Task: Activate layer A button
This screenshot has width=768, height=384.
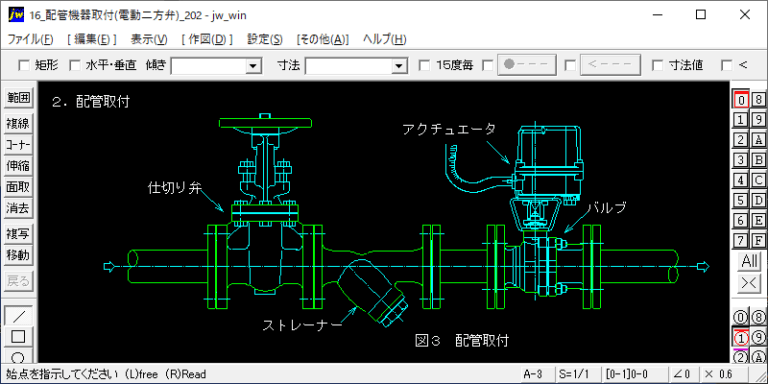Action: pos(758,140)
